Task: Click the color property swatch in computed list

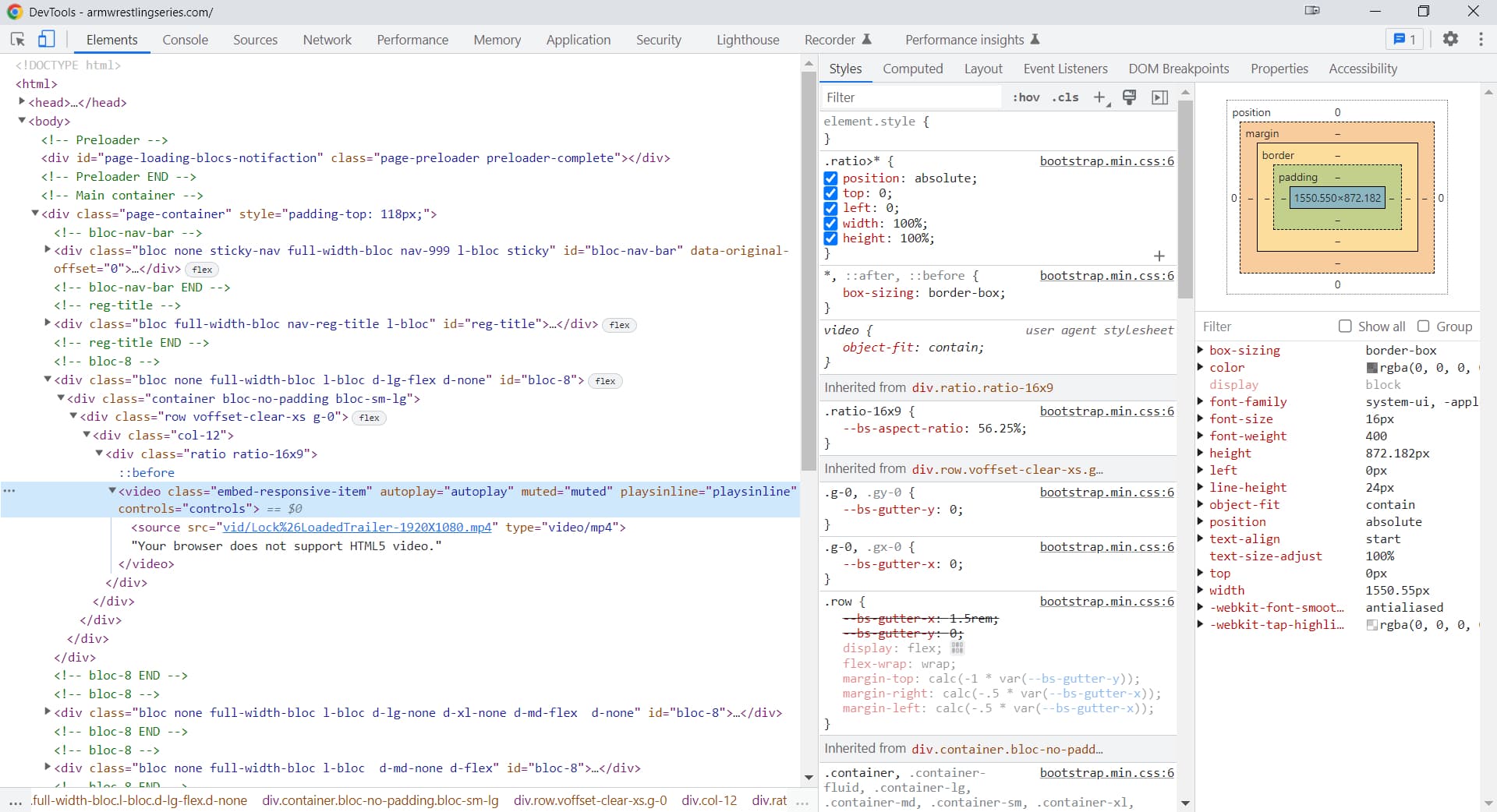Action: (x=1371, y=368)
